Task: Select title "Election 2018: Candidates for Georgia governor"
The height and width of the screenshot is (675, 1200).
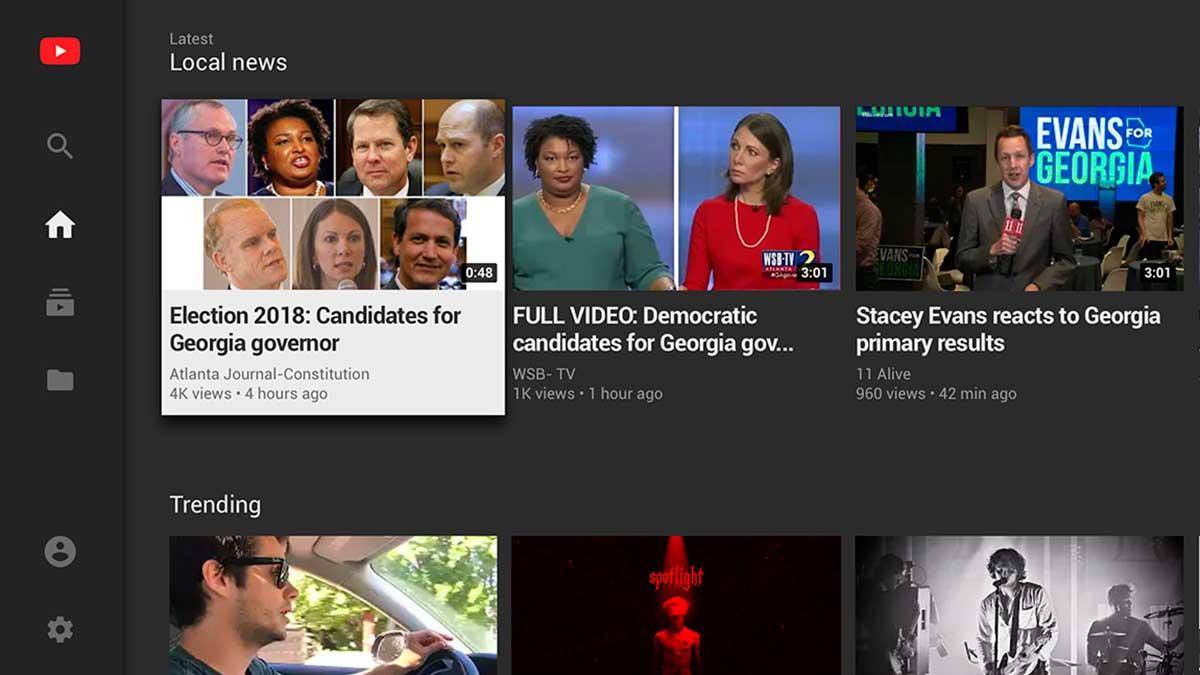Action: 315,329
